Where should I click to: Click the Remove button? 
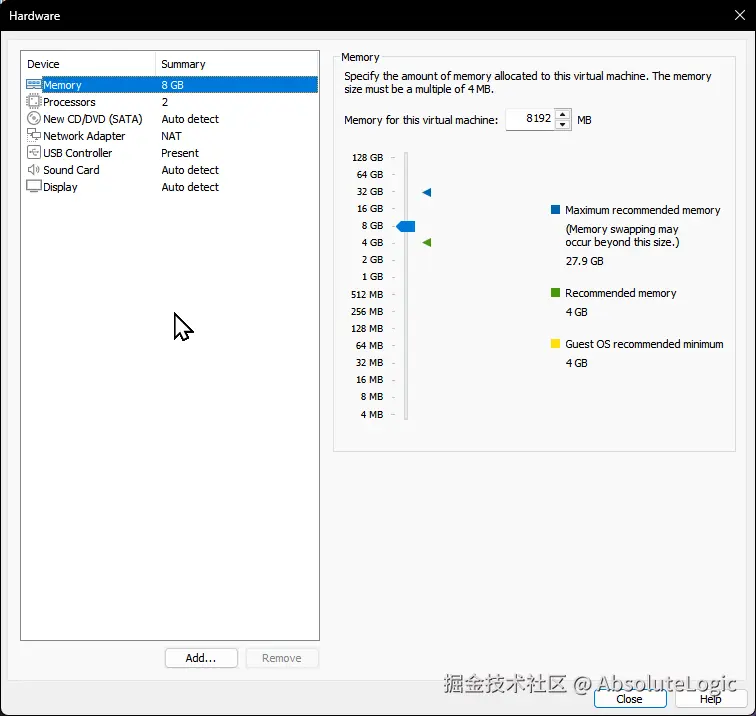click(282, 658)
